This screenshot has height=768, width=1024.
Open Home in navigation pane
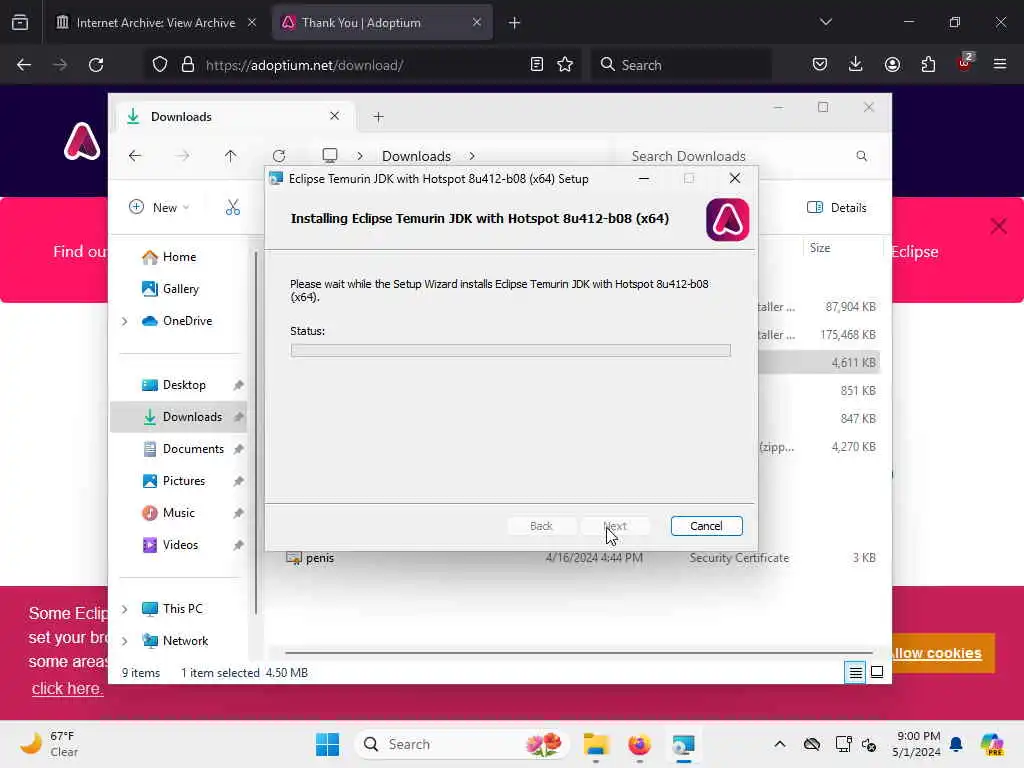click(180, 257)
